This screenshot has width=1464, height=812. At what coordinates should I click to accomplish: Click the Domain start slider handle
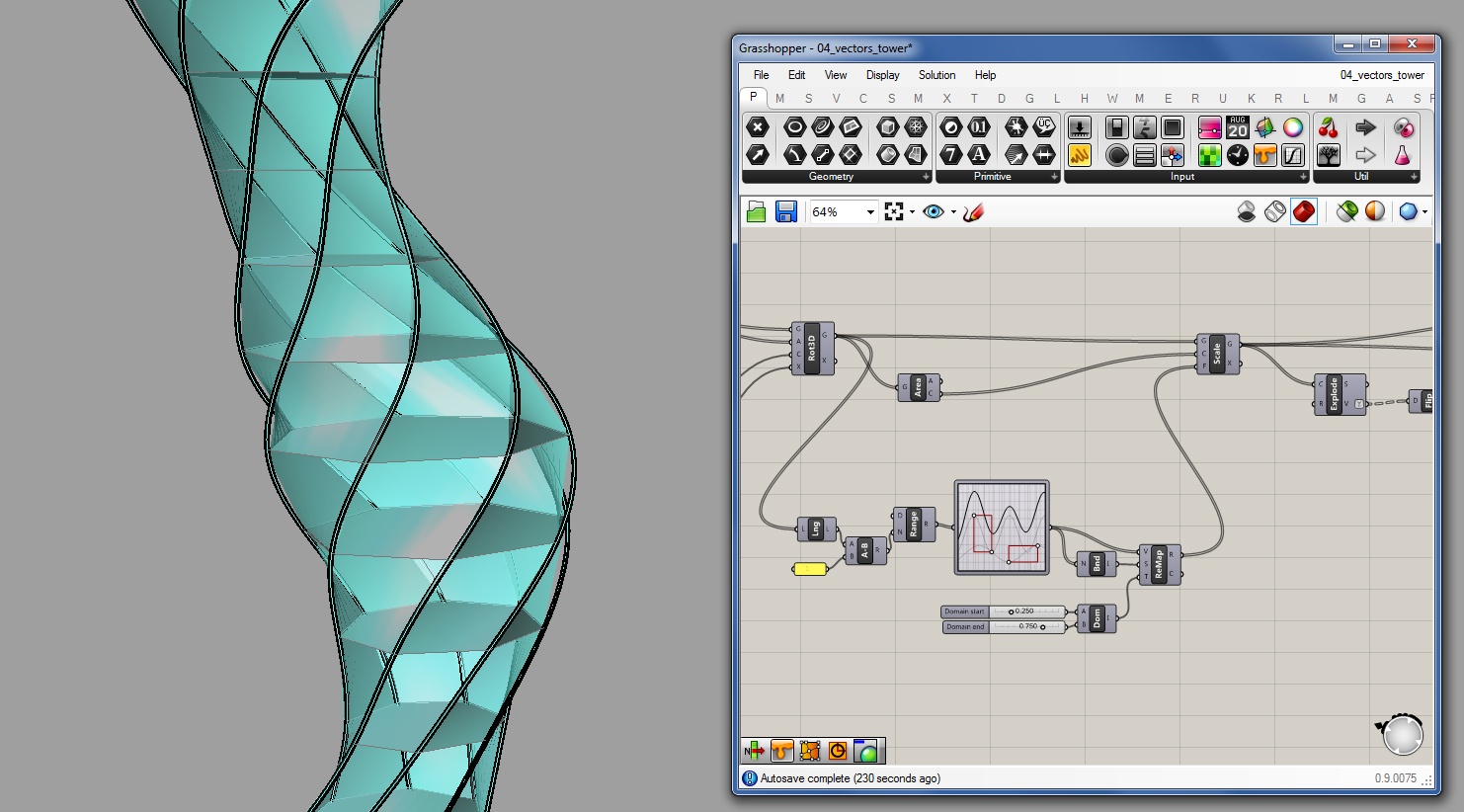click(1012, 611)
